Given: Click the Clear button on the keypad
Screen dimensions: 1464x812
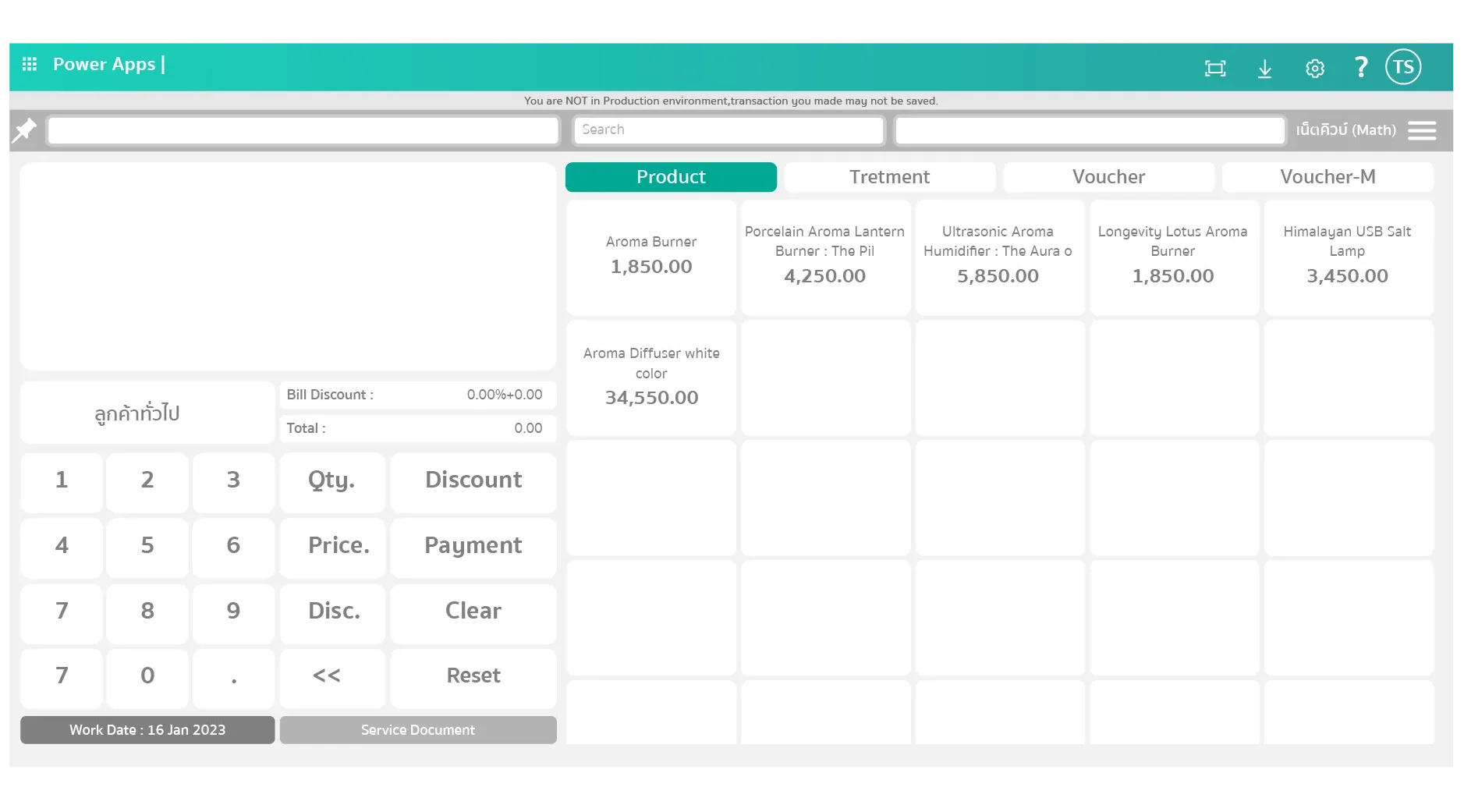Looking at the screenshot, I should coord(473,612).
